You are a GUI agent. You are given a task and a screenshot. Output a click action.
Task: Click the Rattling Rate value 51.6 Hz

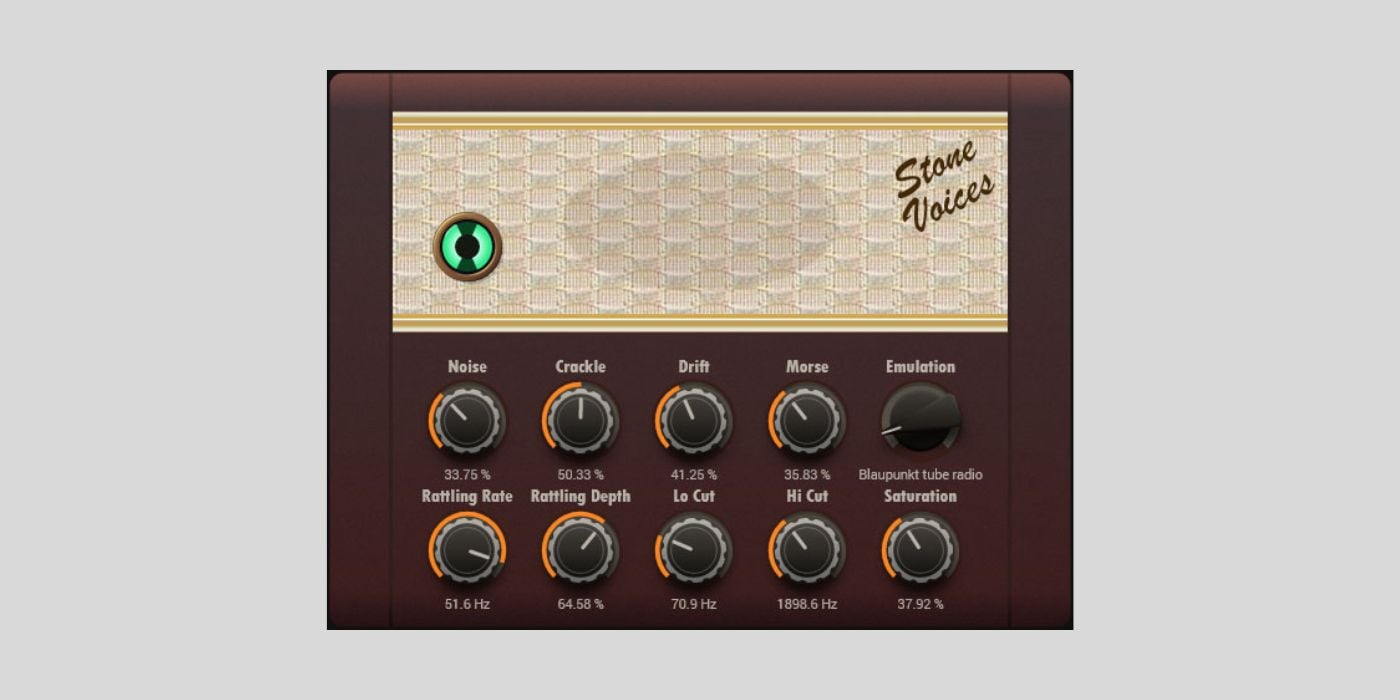click(x=468, y=604)
